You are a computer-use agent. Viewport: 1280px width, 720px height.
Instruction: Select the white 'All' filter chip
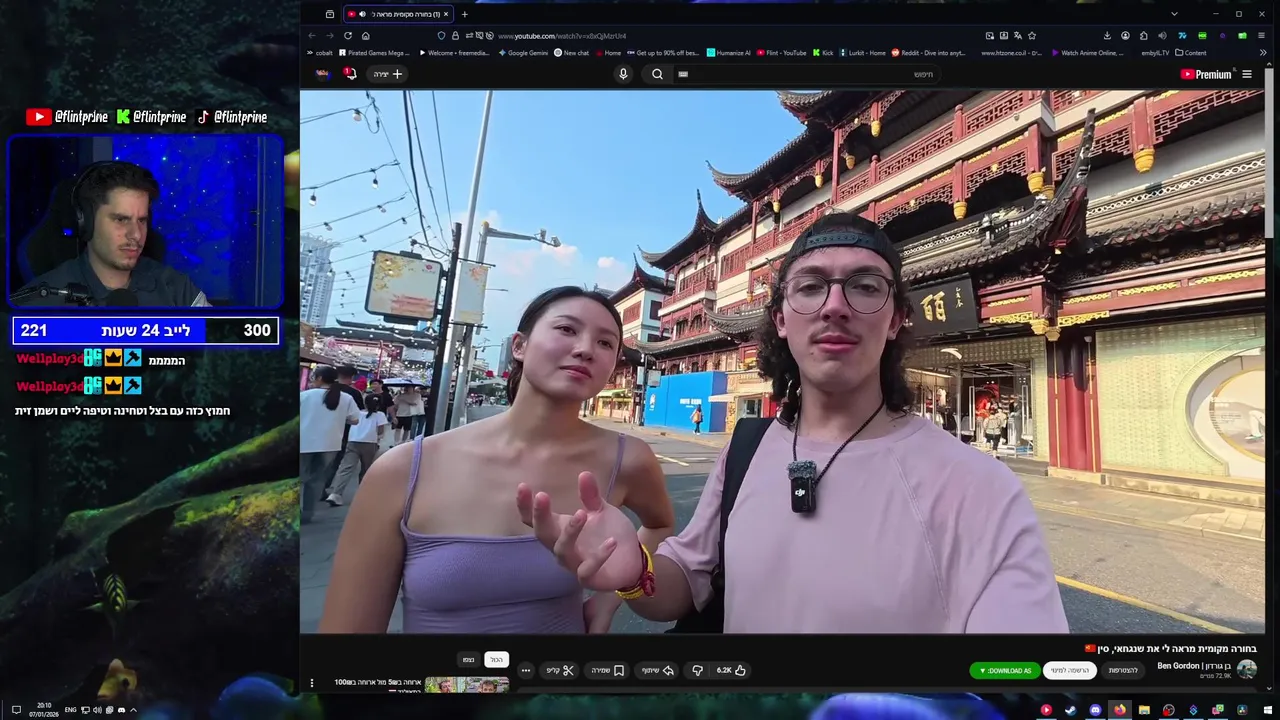tap(497, 659)
